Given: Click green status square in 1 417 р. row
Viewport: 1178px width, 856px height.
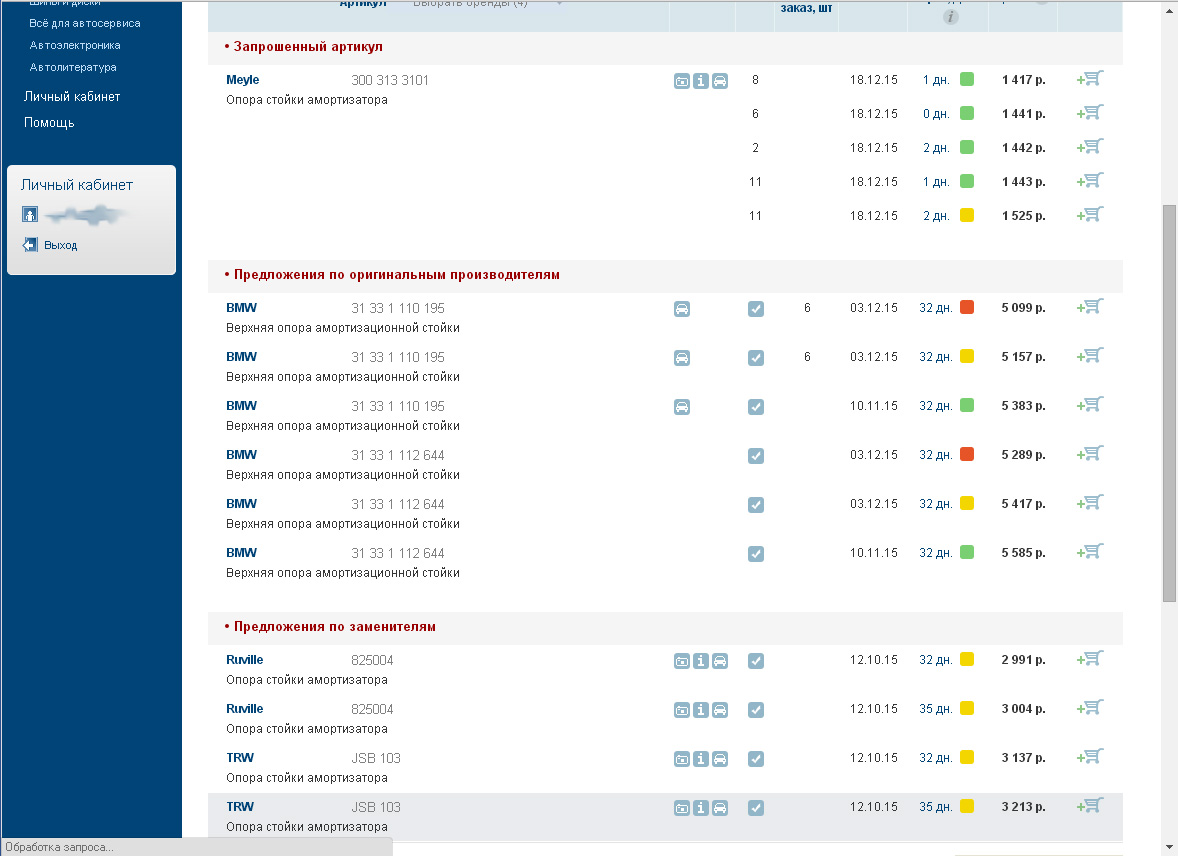Looking at the screenshot, I should click(x=967, y=79).
